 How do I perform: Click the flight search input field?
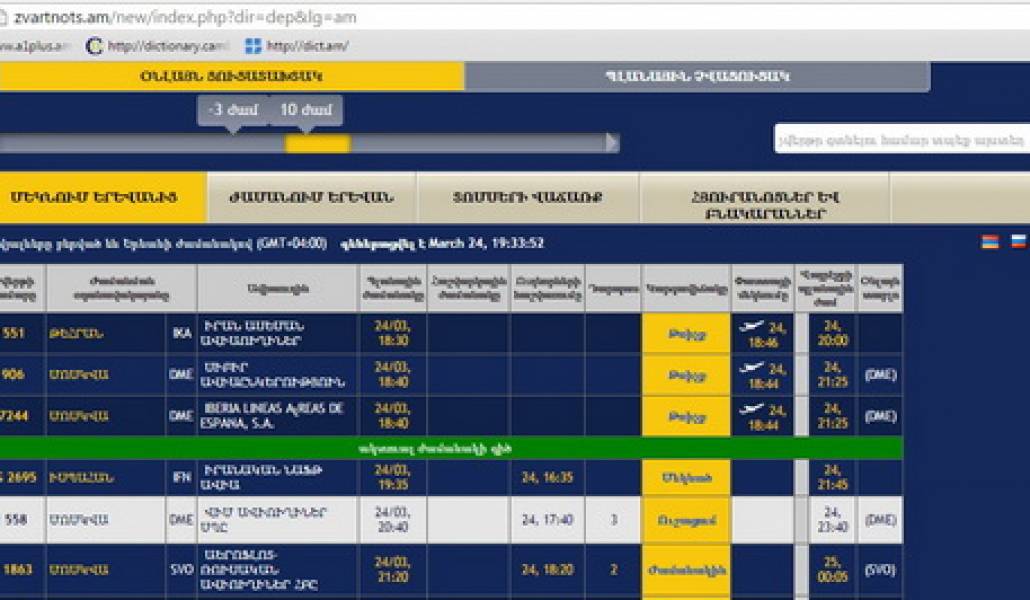pos(901,139)
